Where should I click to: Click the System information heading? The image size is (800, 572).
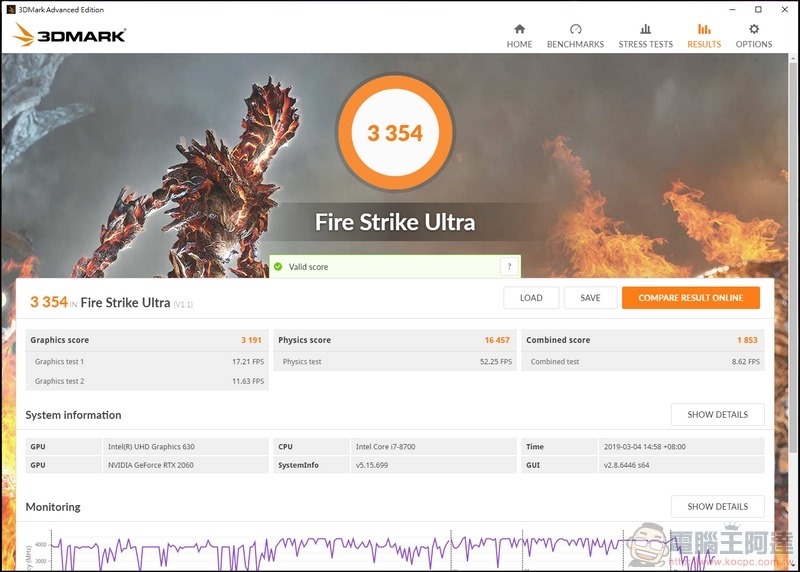click(x=73, y=415)
